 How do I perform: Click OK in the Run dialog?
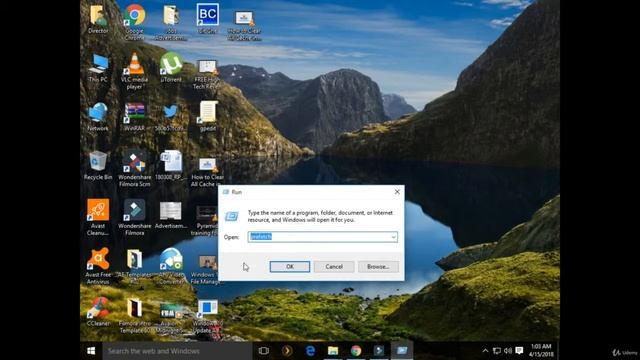(290, 267)
